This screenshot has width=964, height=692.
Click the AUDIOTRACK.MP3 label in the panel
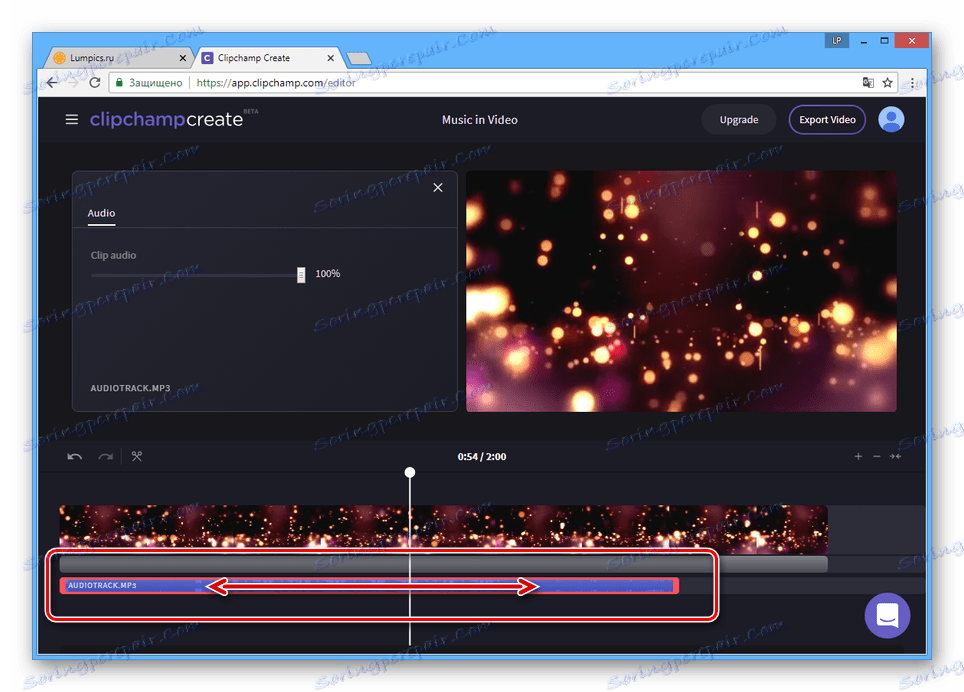tap(130, 388)
